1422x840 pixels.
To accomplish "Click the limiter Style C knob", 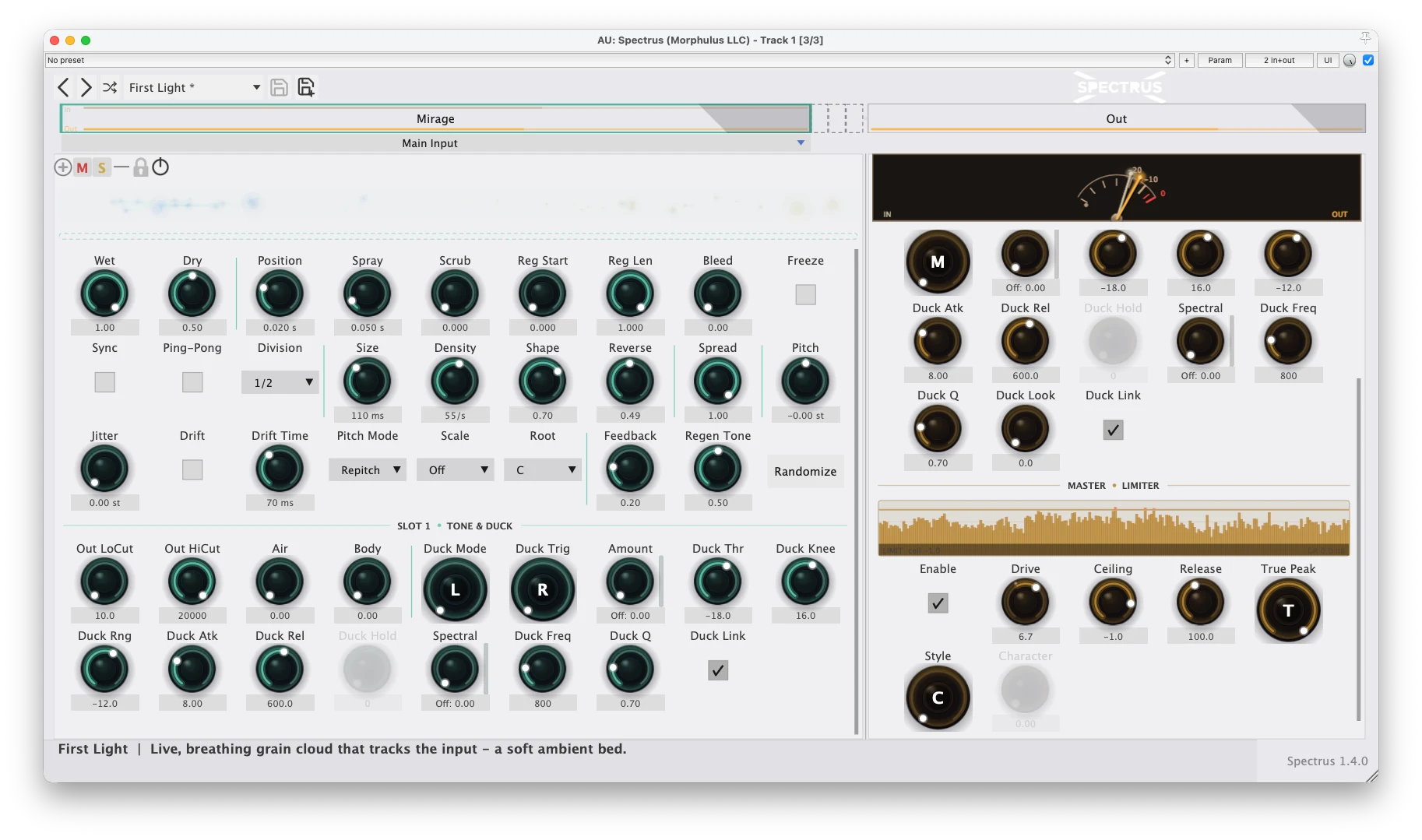I will 938,698.
